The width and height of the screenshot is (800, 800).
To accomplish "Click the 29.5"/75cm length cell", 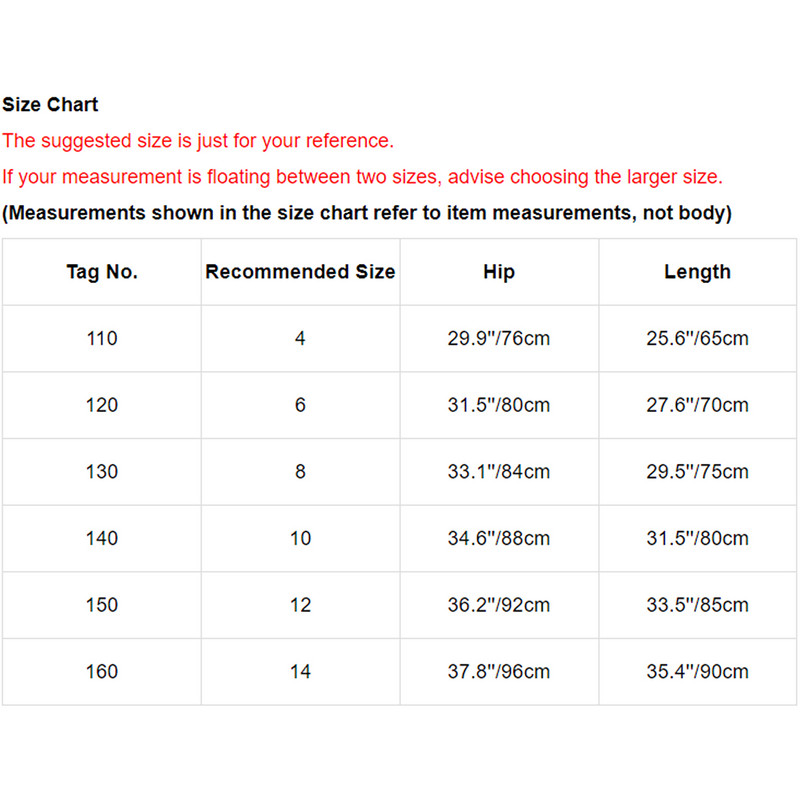I will click(x=697, y=472).
